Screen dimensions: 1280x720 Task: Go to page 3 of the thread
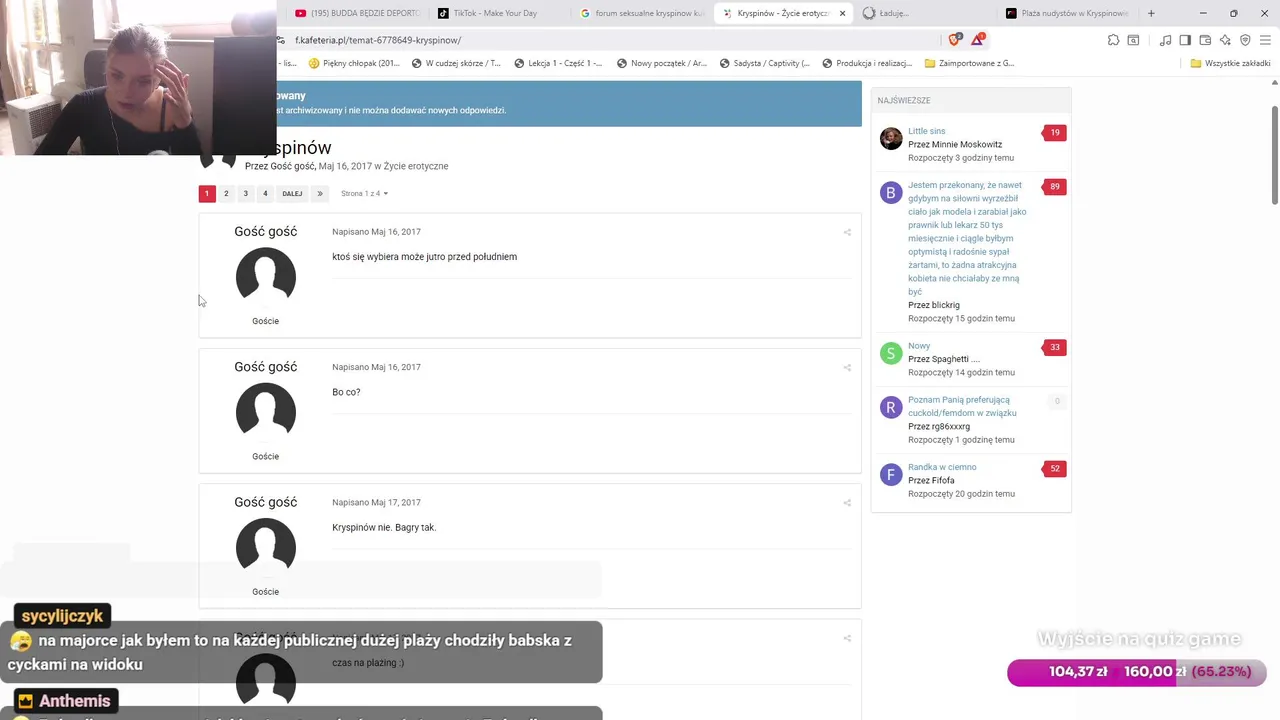click(x=246, y=193)
